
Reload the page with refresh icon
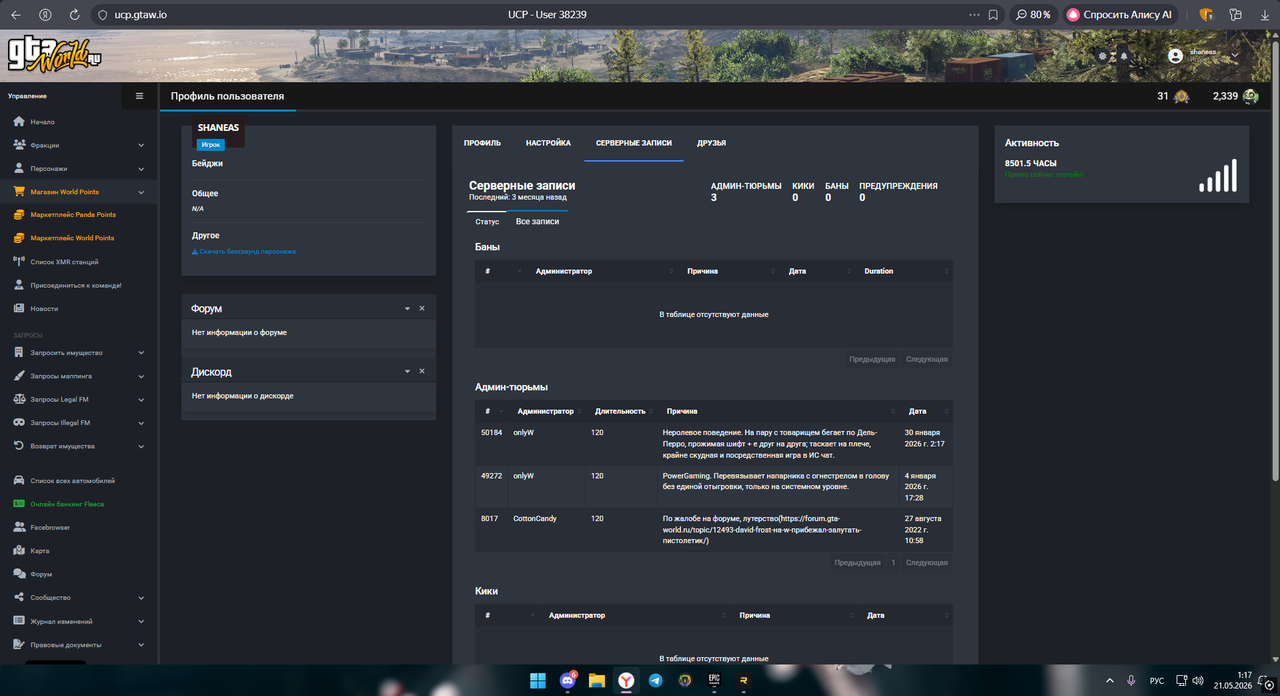point(75,15)
